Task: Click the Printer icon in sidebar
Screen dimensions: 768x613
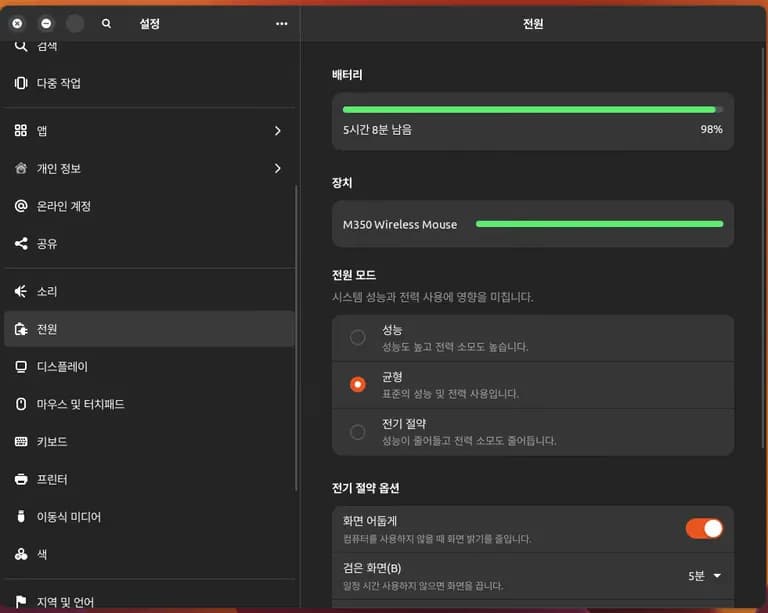Action: (21, 479)
